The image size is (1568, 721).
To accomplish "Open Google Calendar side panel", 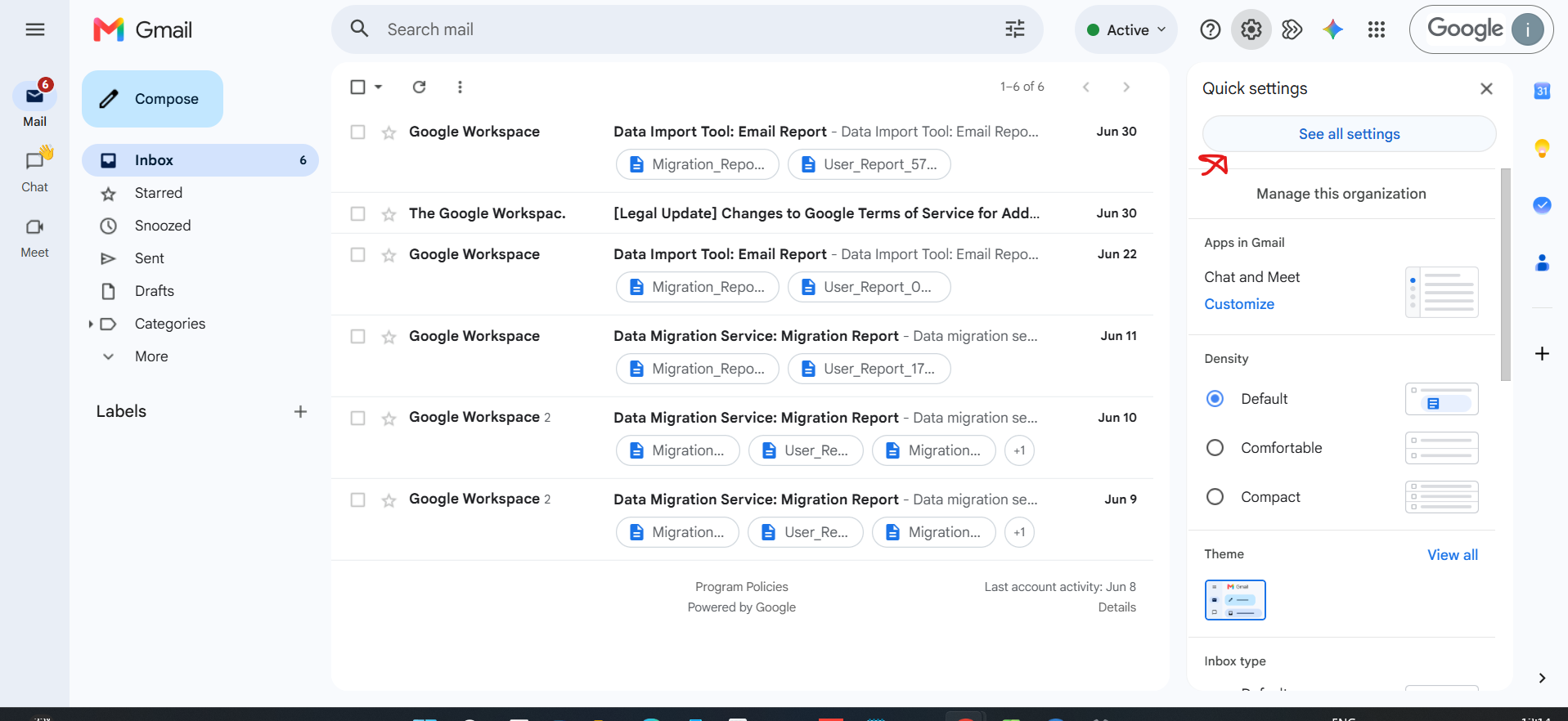I will coord(1542,91).
